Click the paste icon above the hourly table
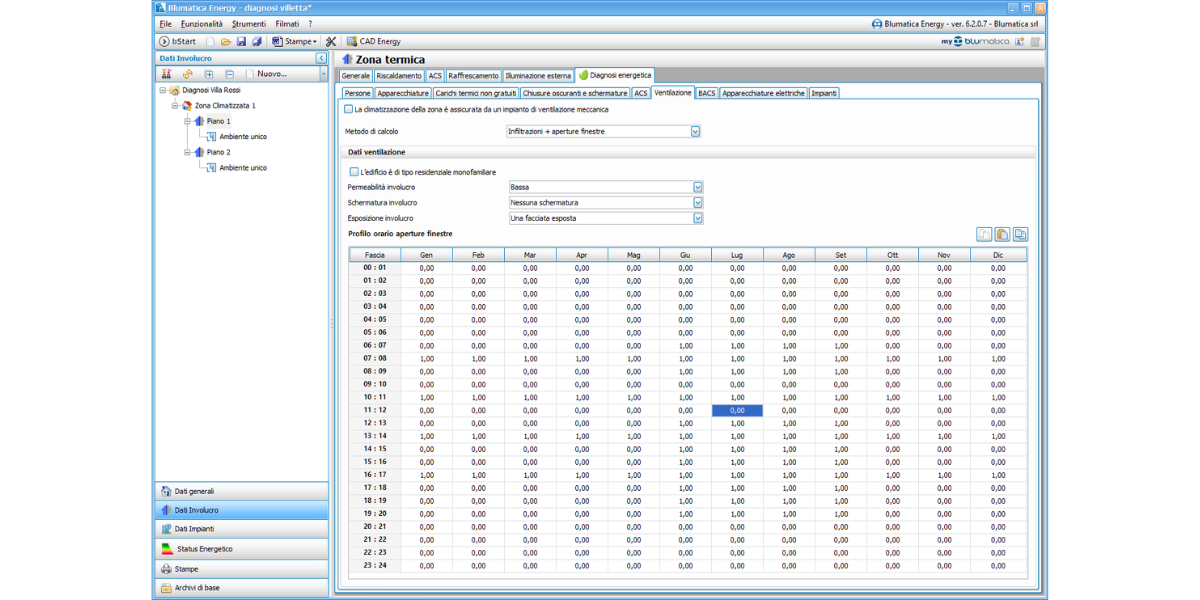The width and height of the screenshot is (1200, 600). pyautogui.click(x=1002, y=234)
